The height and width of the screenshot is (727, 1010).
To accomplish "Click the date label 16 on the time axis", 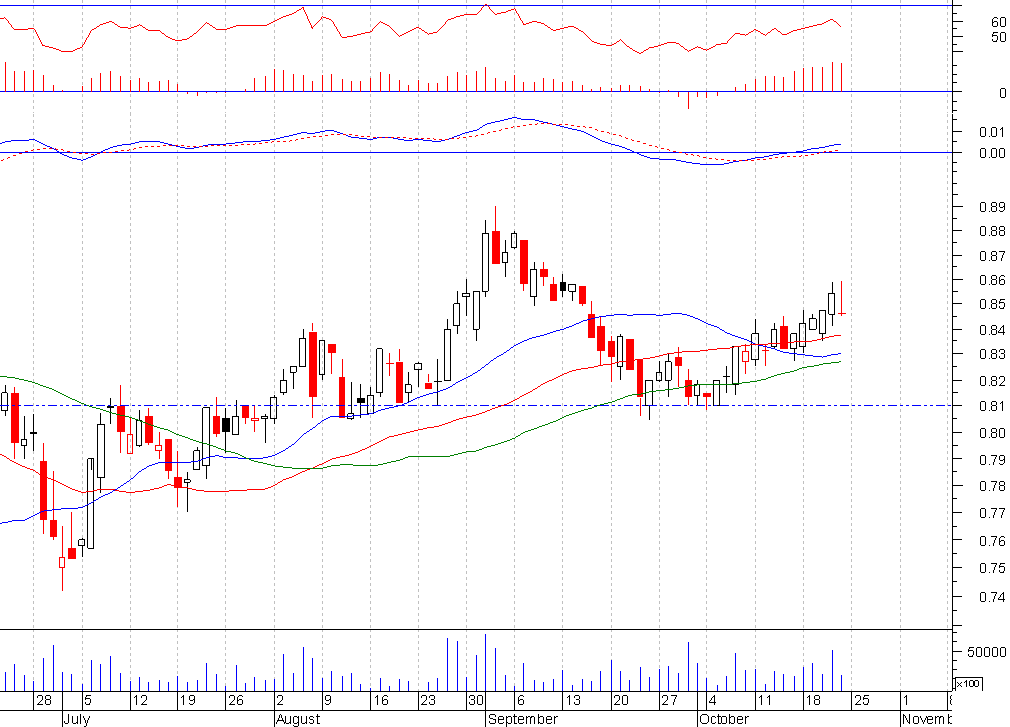I will coord(381,701).
